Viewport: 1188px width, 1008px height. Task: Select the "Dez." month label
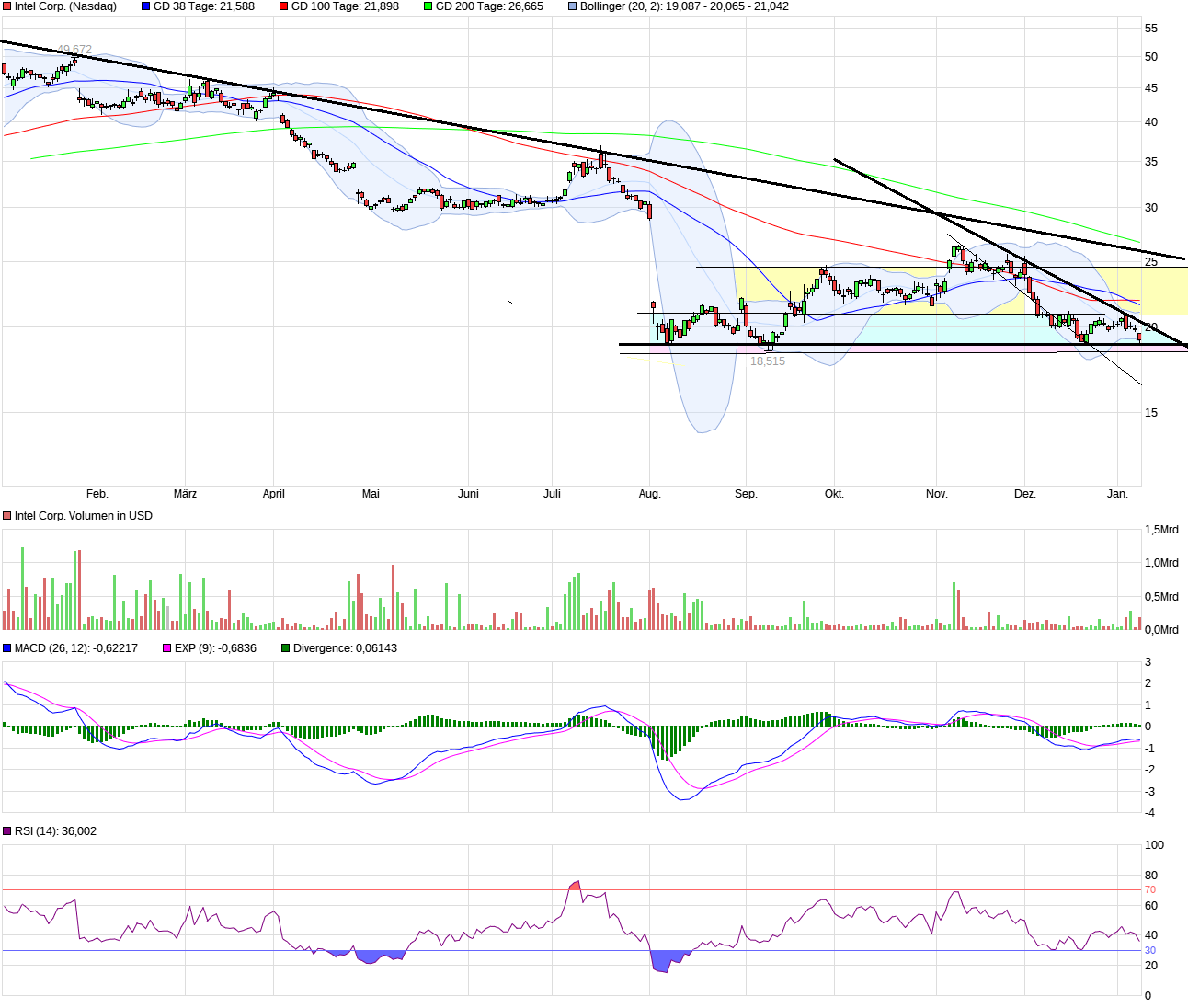1027,494
